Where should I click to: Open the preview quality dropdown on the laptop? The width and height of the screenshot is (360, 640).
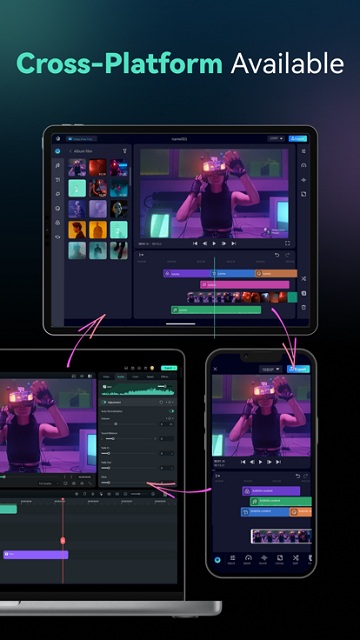(x=48, y=483)
